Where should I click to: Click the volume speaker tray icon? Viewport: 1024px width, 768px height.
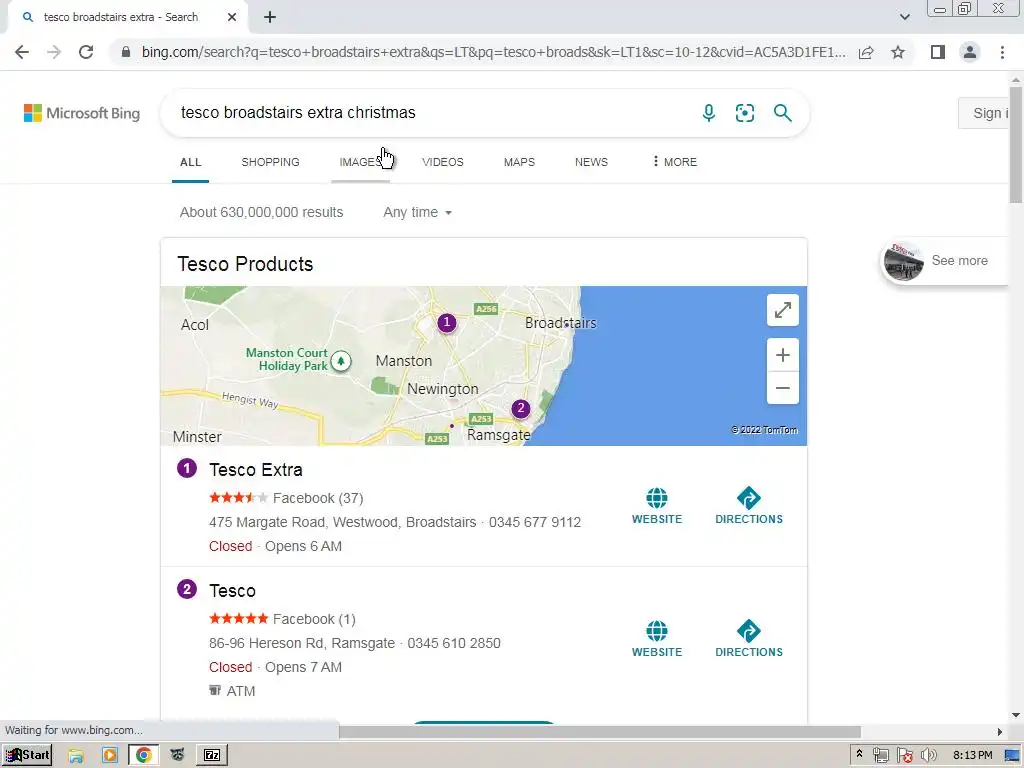point(929,755)
